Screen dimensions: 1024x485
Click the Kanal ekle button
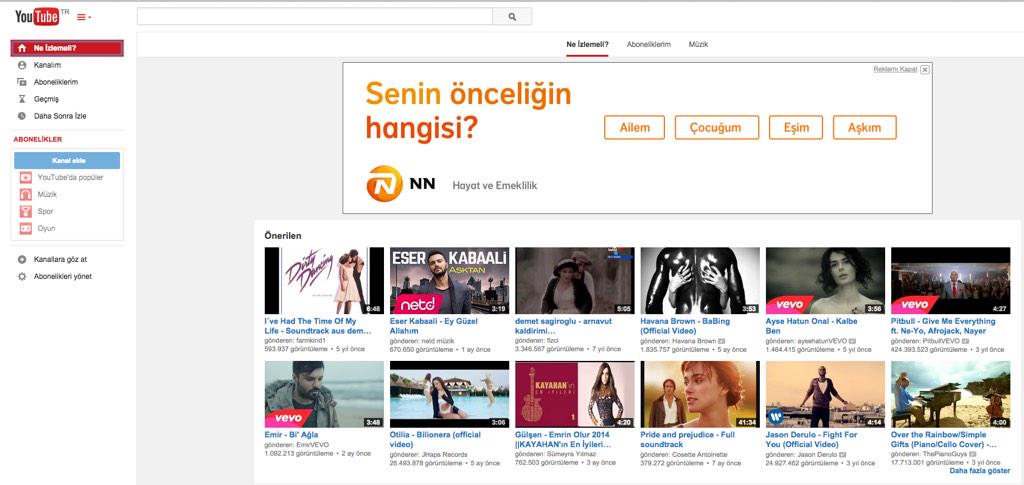[67, 161]
